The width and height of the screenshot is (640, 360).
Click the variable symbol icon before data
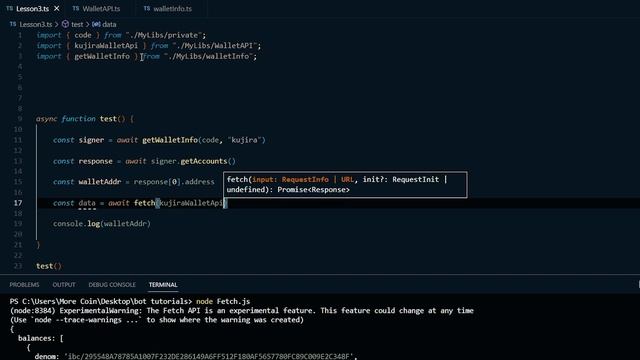96,24
